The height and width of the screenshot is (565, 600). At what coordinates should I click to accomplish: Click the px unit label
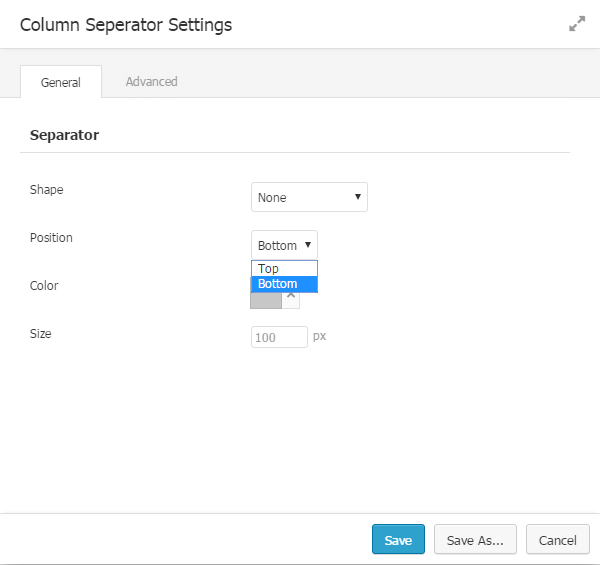point(320,336)
